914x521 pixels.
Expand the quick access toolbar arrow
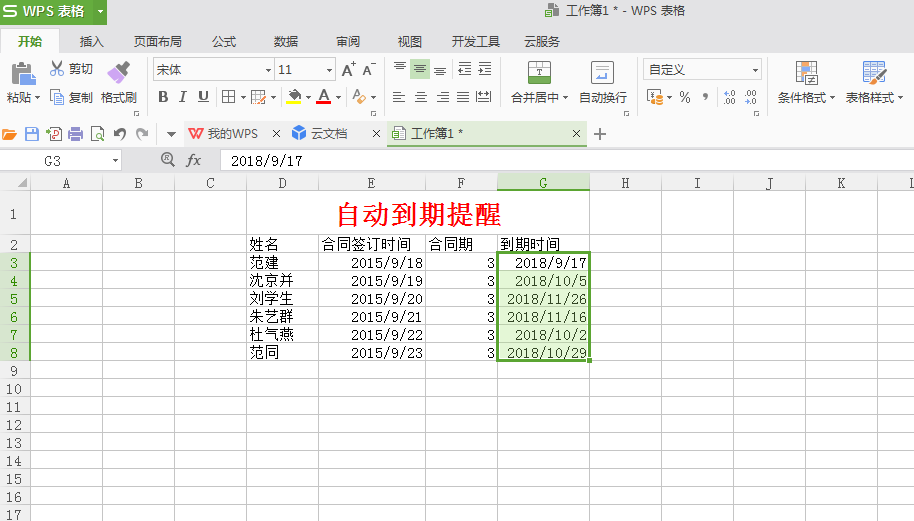[171, 135]
